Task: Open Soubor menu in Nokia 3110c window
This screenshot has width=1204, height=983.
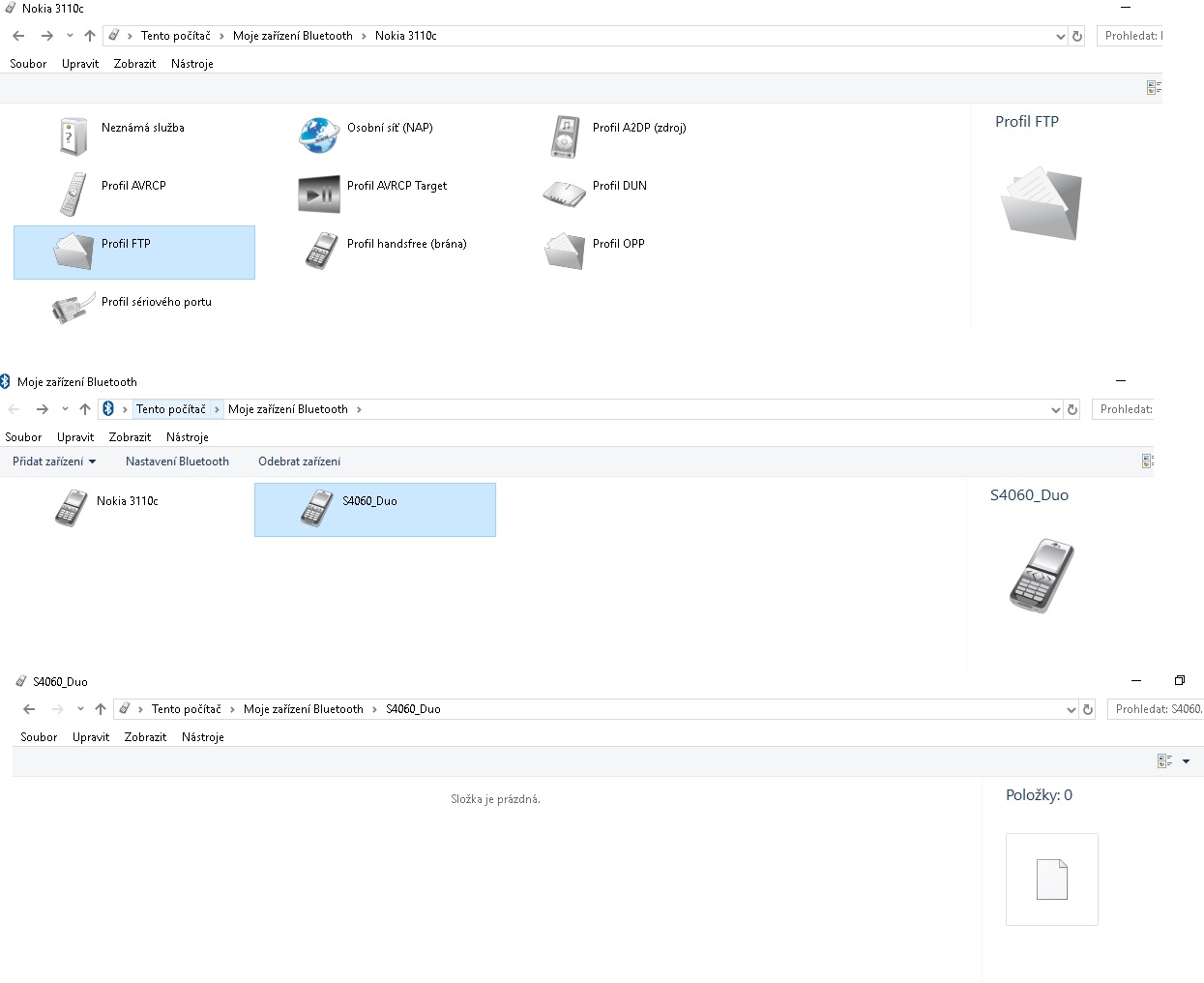Action: 28,64
